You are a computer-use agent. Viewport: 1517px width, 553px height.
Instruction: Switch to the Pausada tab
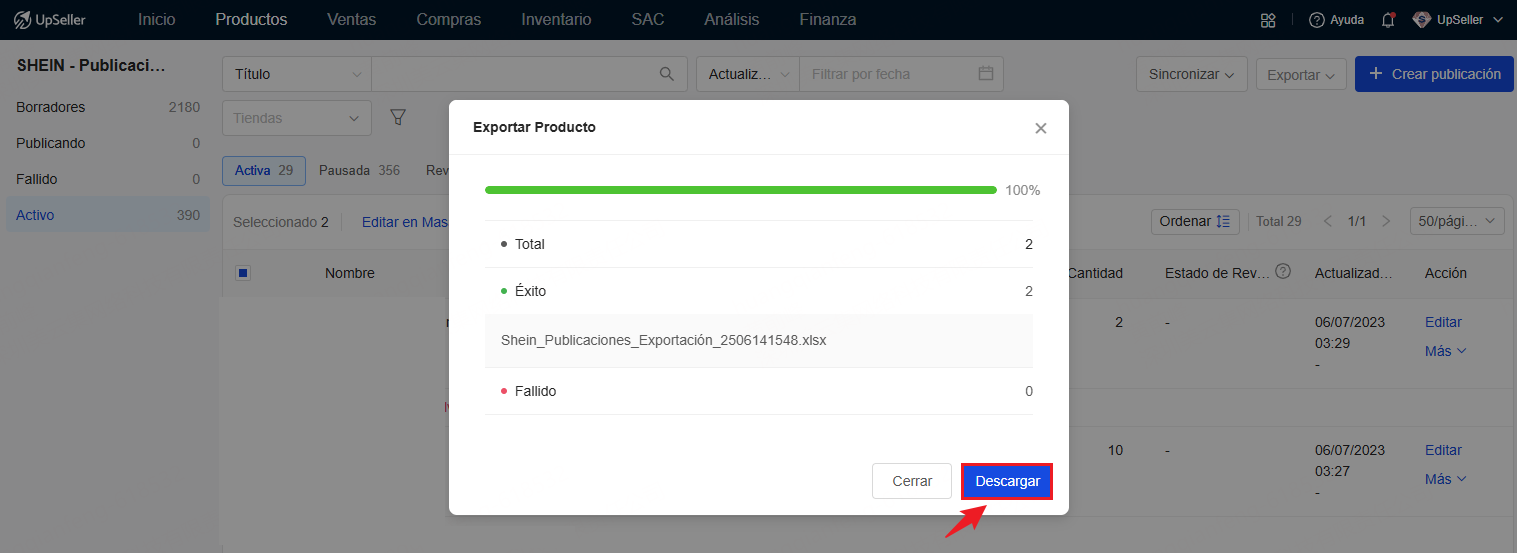[x=359, y=171]
